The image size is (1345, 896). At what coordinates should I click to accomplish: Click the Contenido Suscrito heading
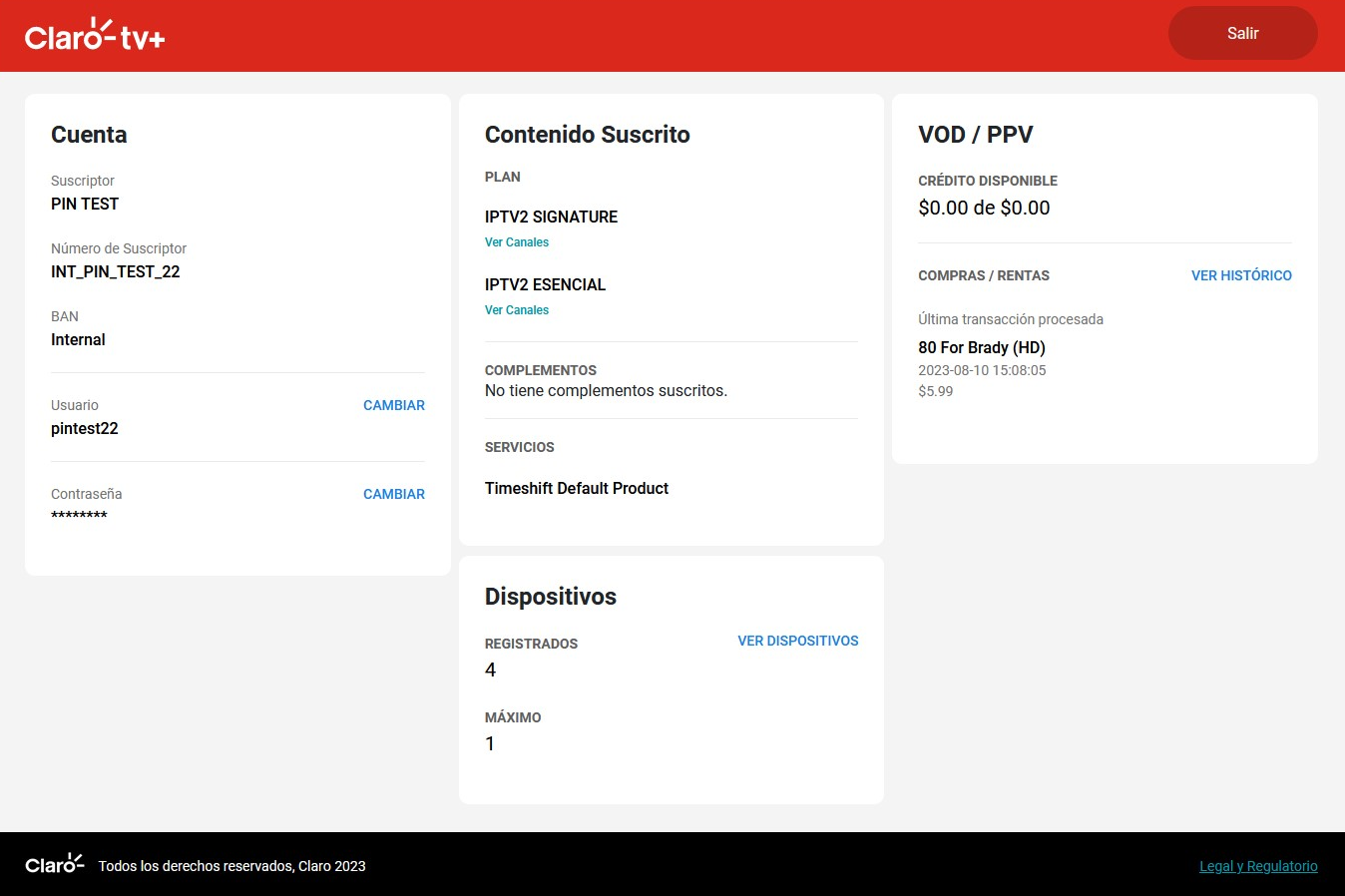[x=587, y=135]
